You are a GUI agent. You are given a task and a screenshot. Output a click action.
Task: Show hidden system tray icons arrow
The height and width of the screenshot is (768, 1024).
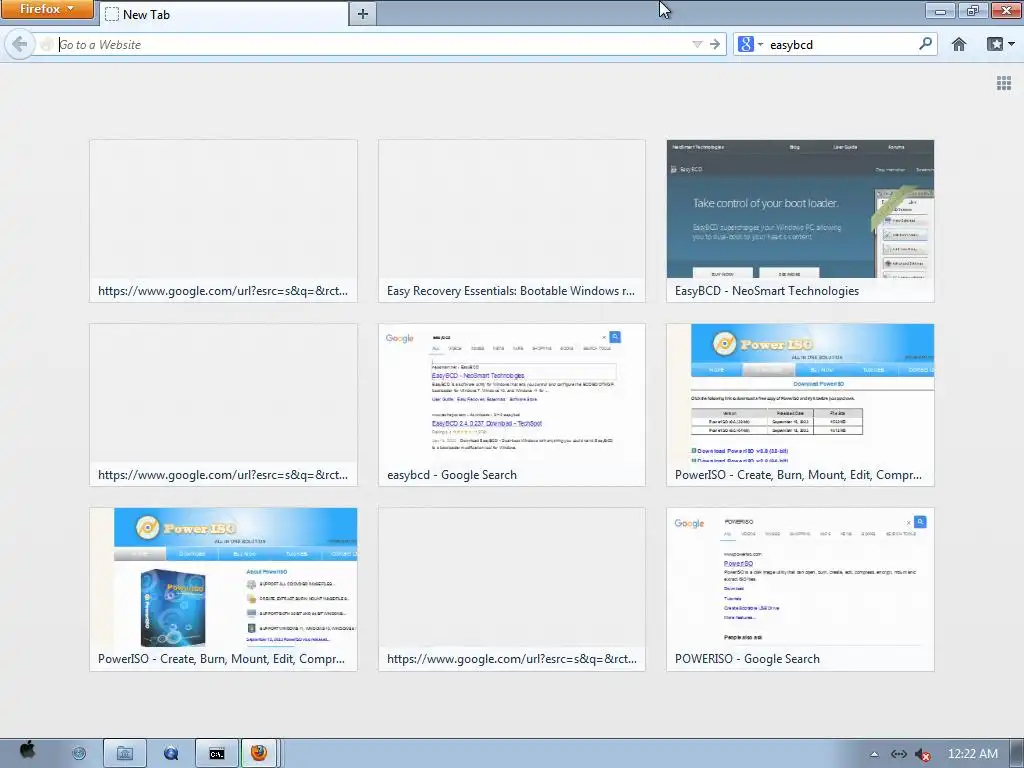874,754
